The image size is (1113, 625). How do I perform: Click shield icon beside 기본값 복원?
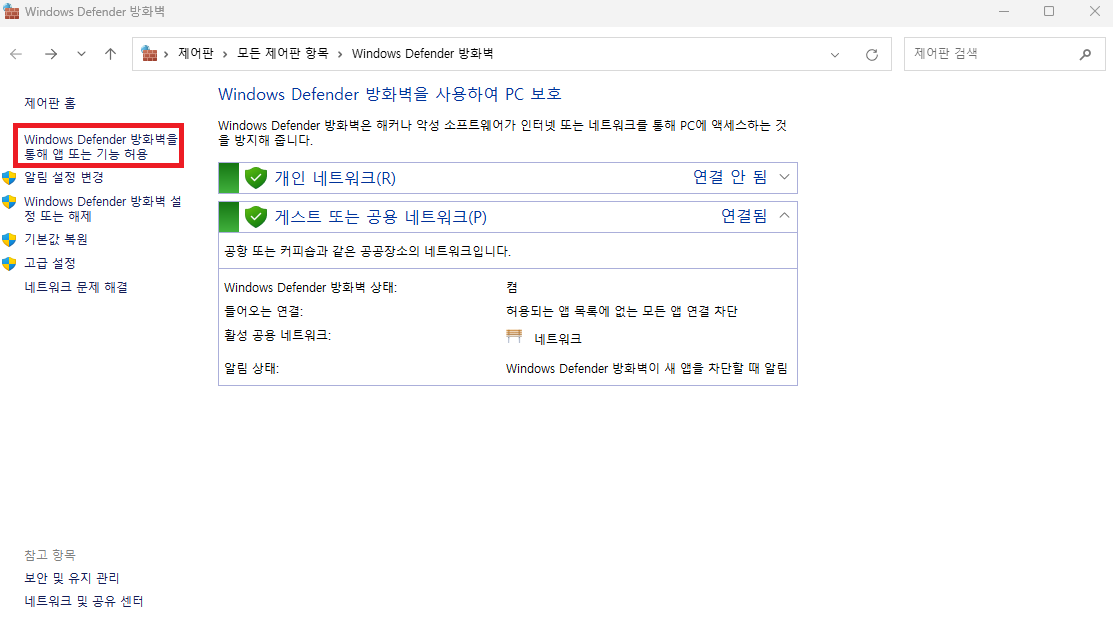pyautogui.click(x=9, y=240)
